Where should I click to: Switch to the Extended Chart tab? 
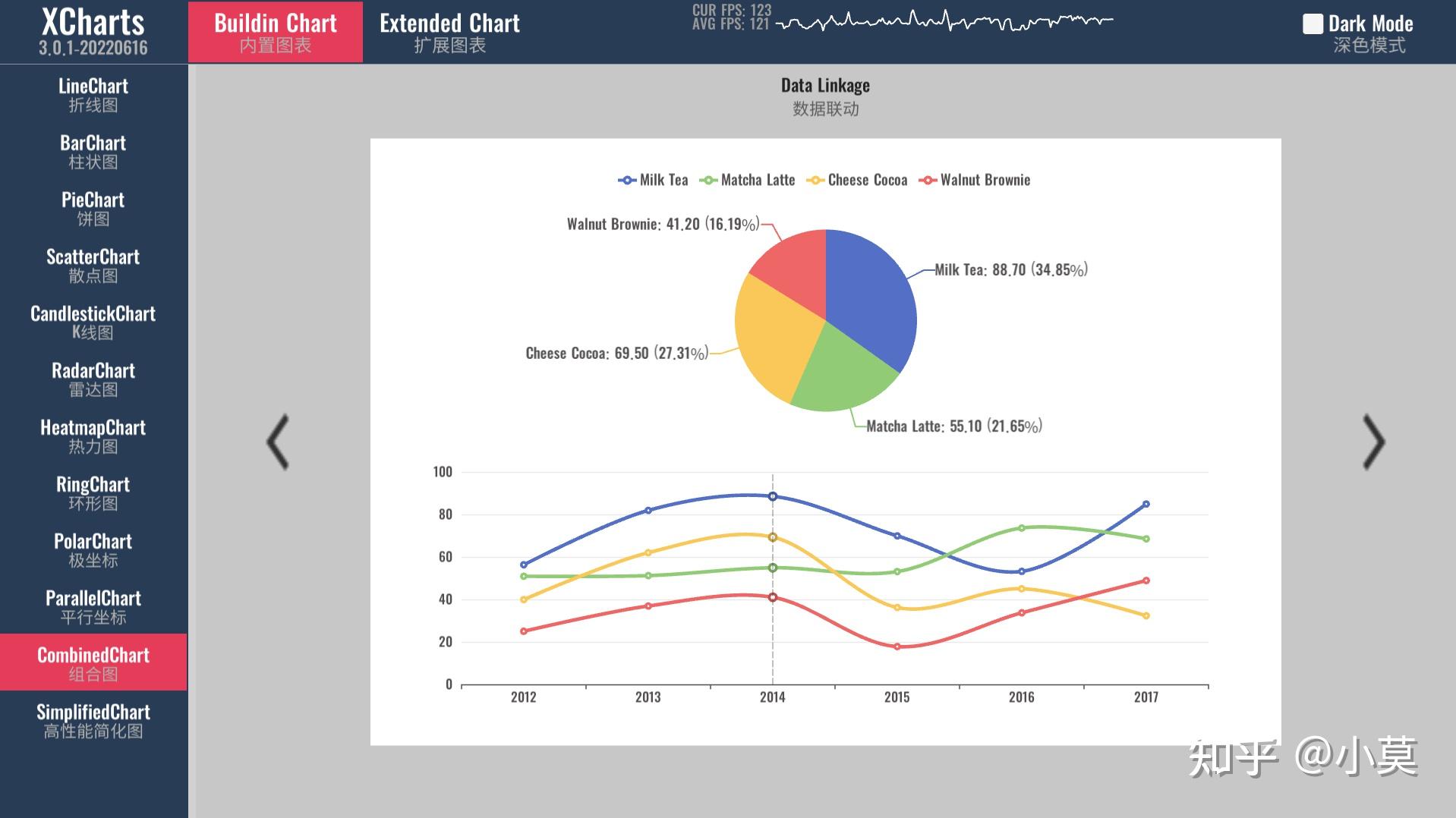450,30
